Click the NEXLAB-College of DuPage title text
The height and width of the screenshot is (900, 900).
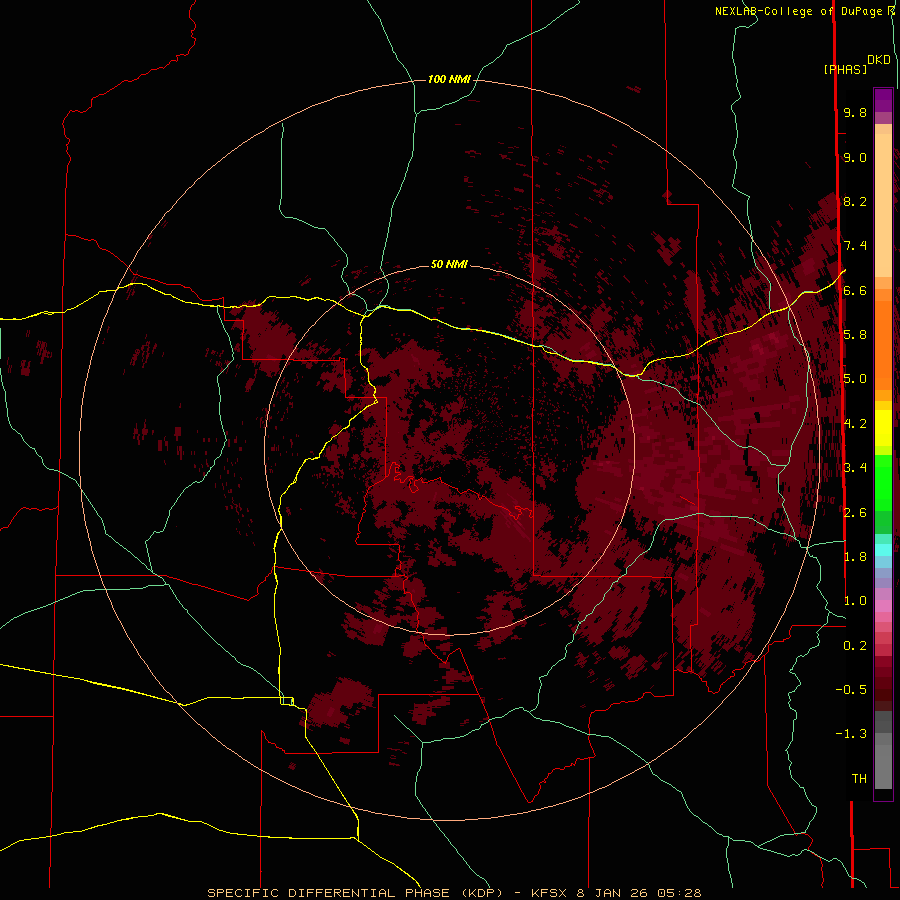[x=798, y=11]
